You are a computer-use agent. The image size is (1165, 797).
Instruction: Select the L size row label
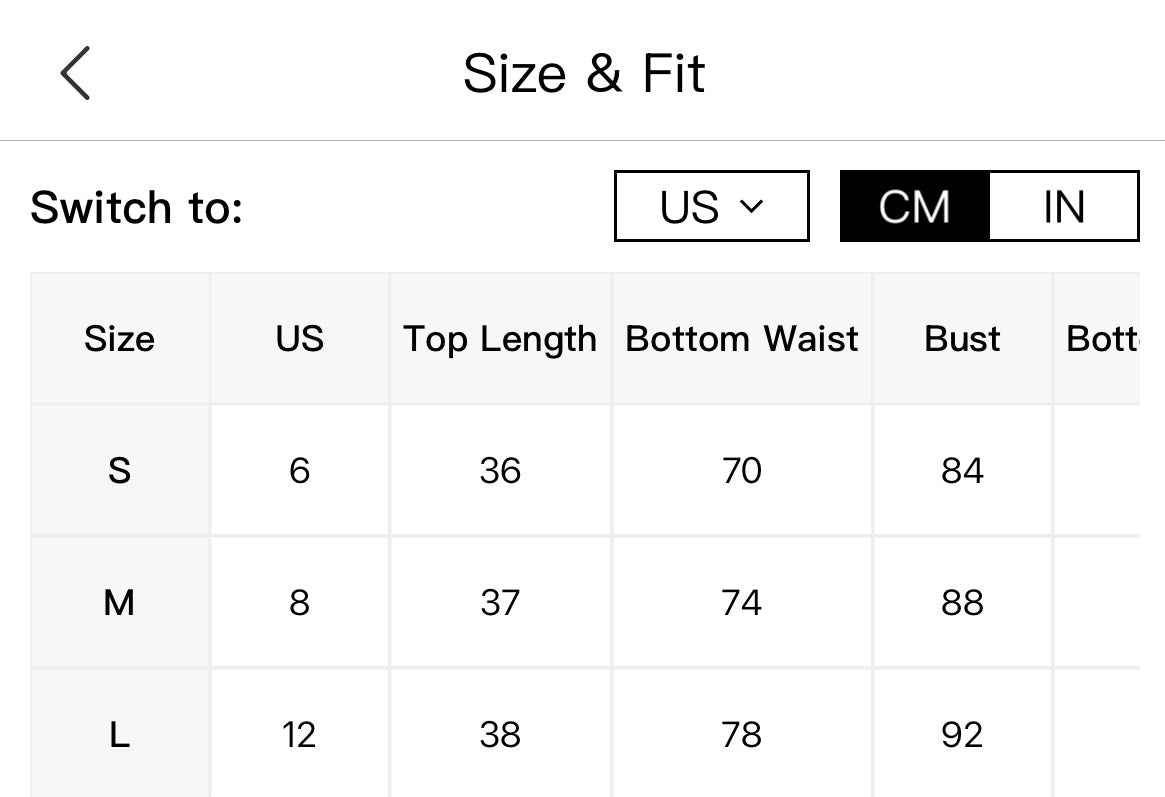tap(120, 735)
